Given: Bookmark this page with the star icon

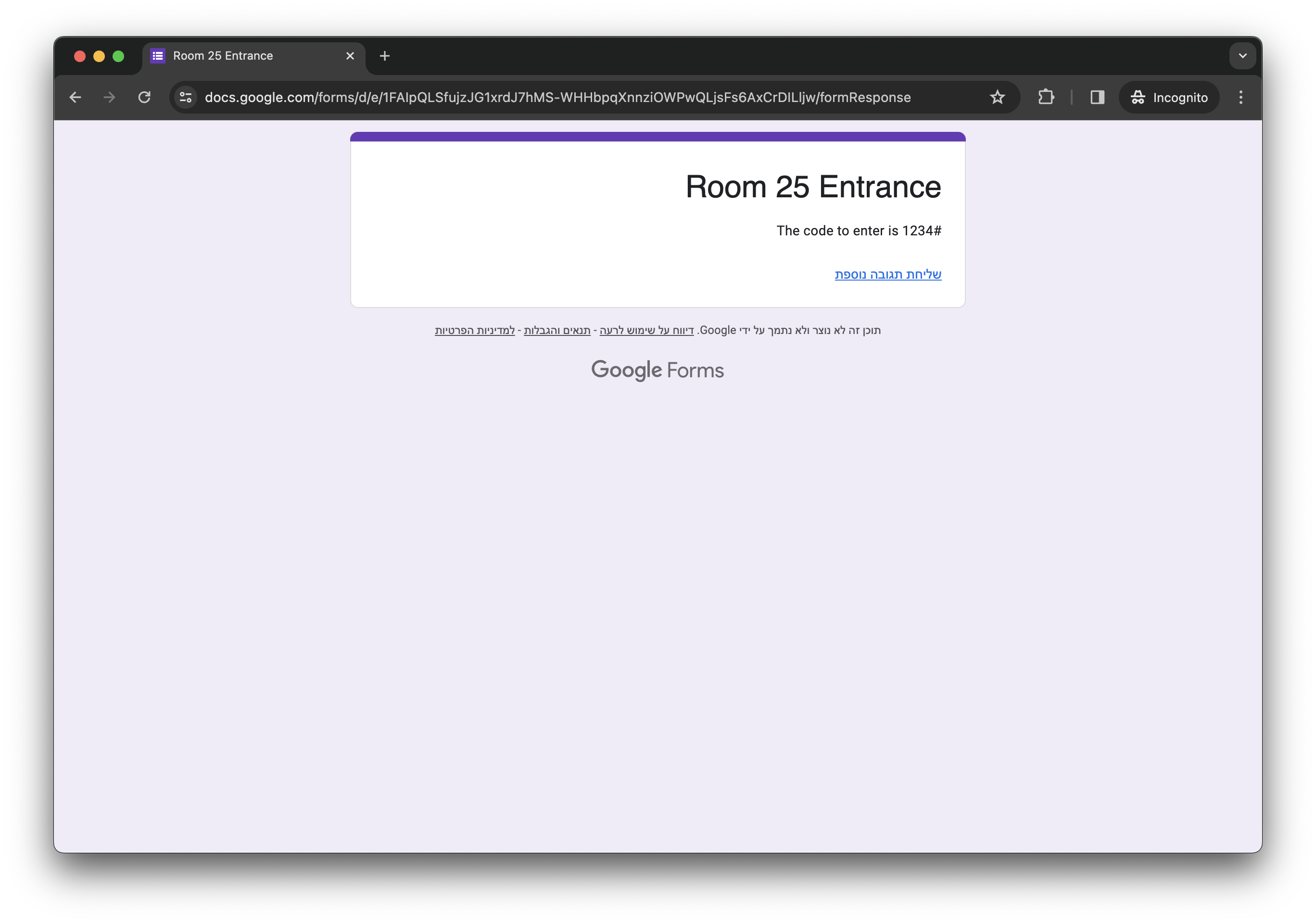Looking at the screenshot, I should coord(997,98).
